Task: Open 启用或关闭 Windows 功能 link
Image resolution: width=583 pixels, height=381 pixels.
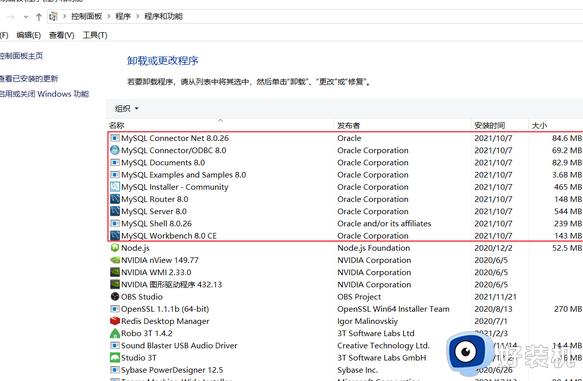Action: coord(44,94)
